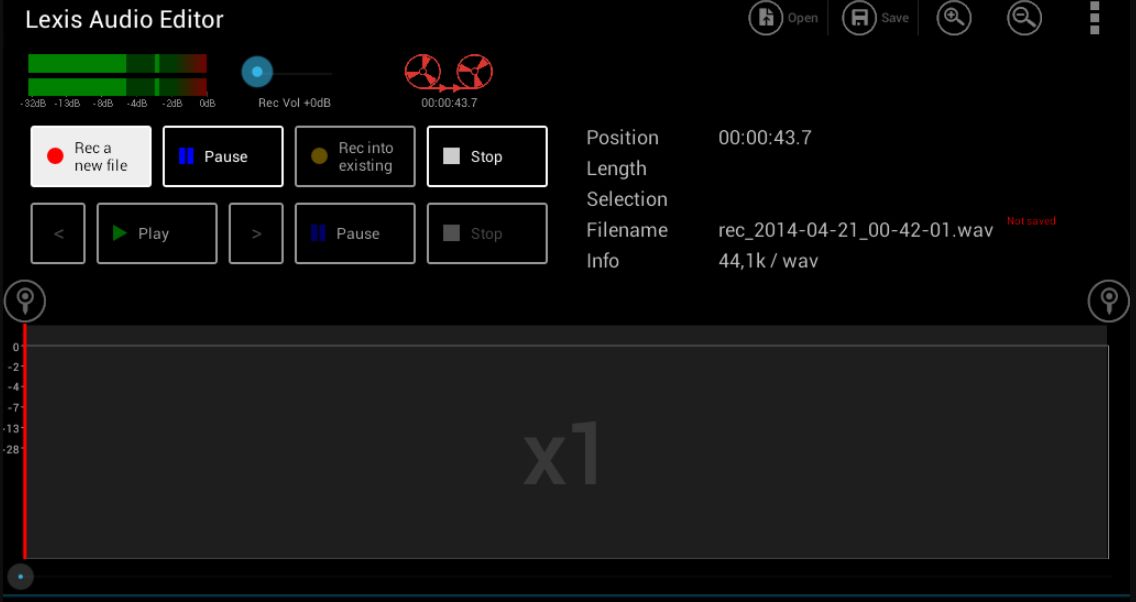The height and width of the screenshot is (602, 1136).
Task: Select the left selection marker pin
Action: [x=25, y=301]
